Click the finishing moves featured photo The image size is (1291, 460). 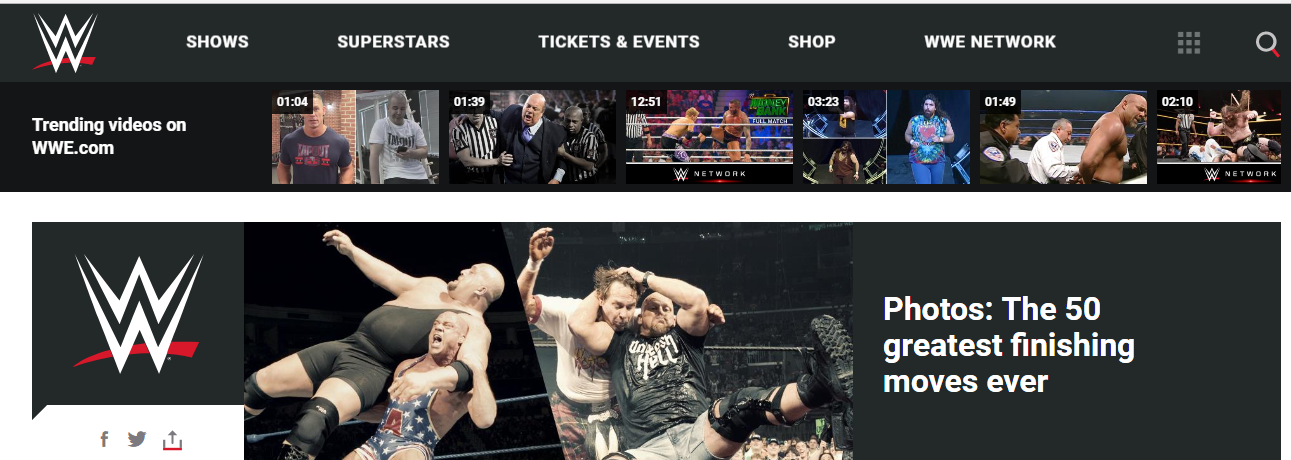548,341
